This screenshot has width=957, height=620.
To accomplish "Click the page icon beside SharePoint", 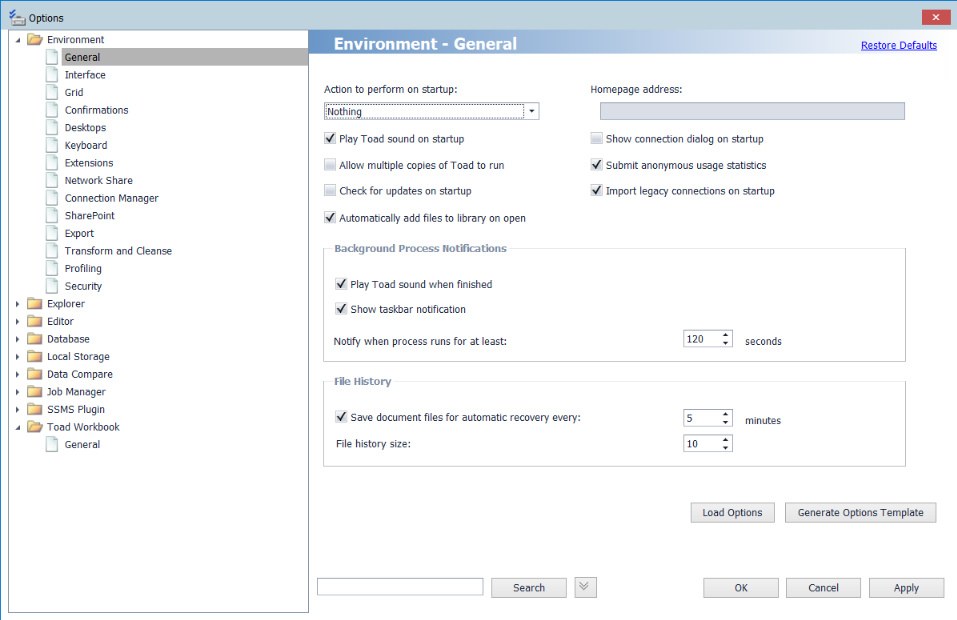I will click(x=53, y=216).
